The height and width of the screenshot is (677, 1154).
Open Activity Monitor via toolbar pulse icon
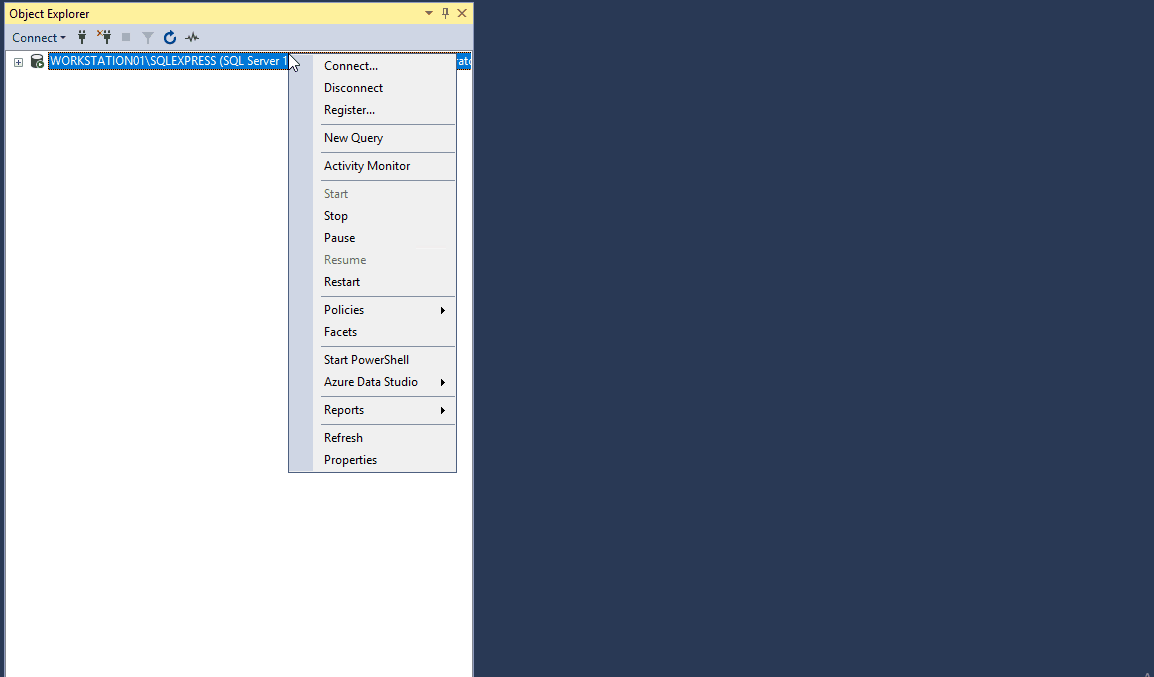click(x=192, y=38)
